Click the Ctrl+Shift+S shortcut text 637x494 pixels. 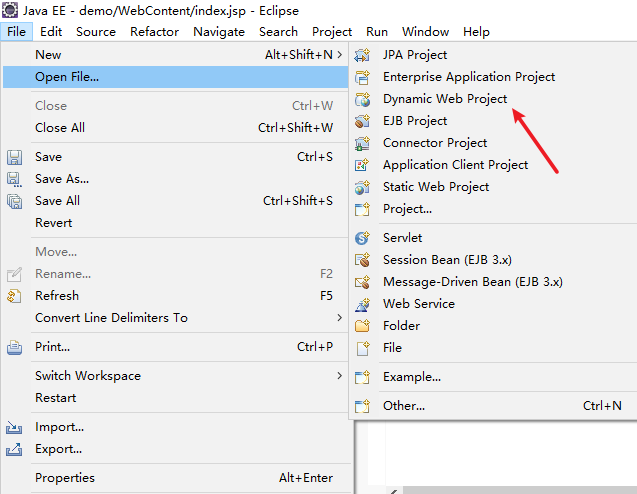(x=298, y=201)
